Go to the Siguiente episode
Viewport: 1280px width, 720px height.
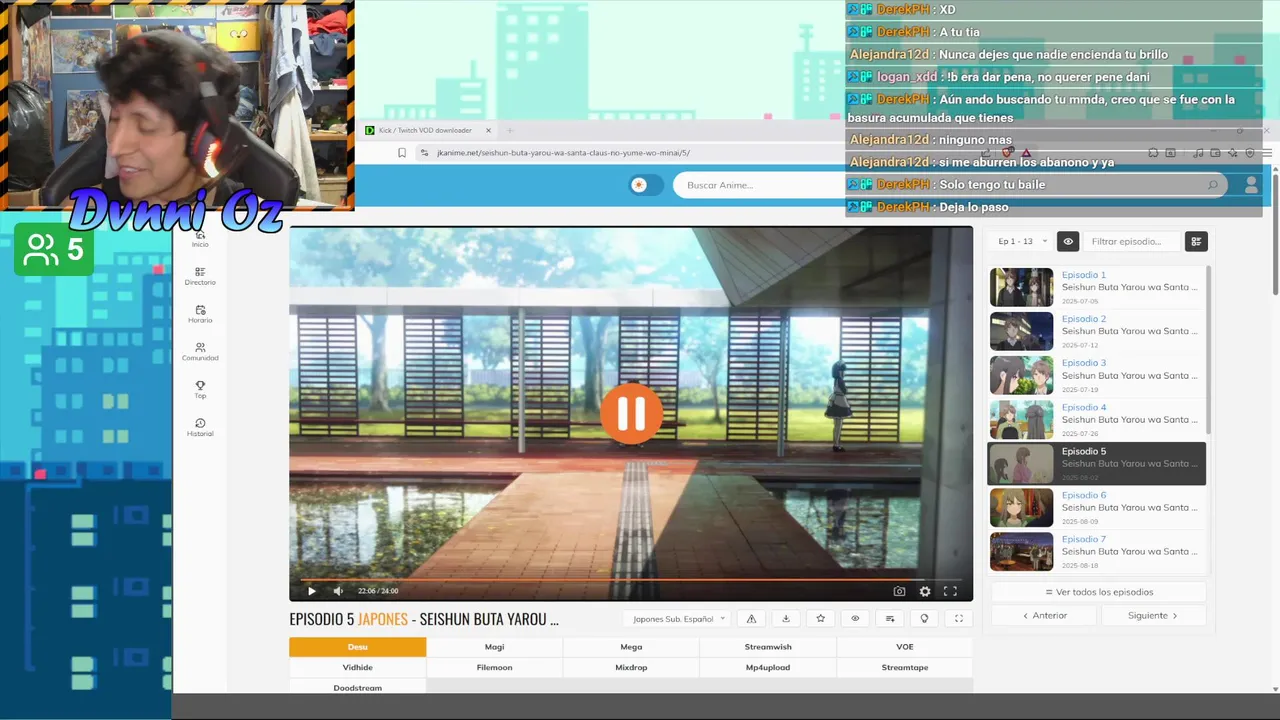[x=1152, y=616]
